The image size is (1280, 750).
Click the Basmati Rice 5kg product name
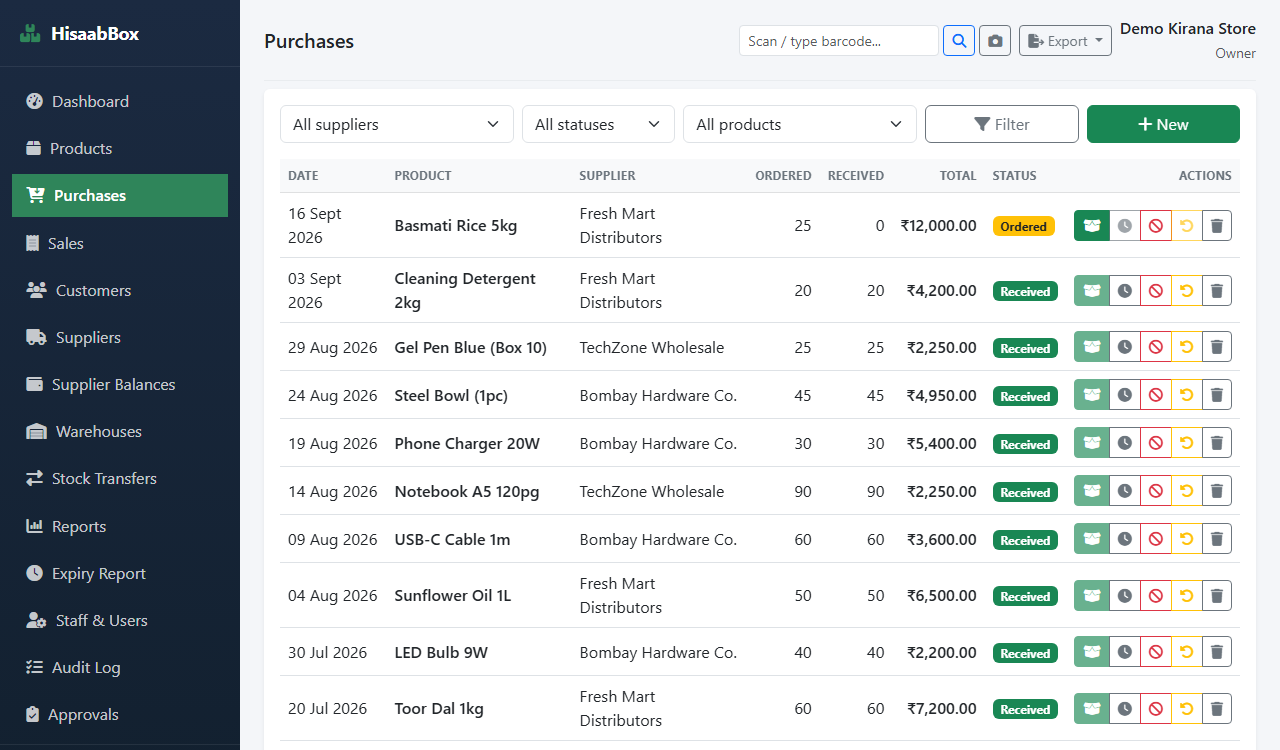click(456, 226)
